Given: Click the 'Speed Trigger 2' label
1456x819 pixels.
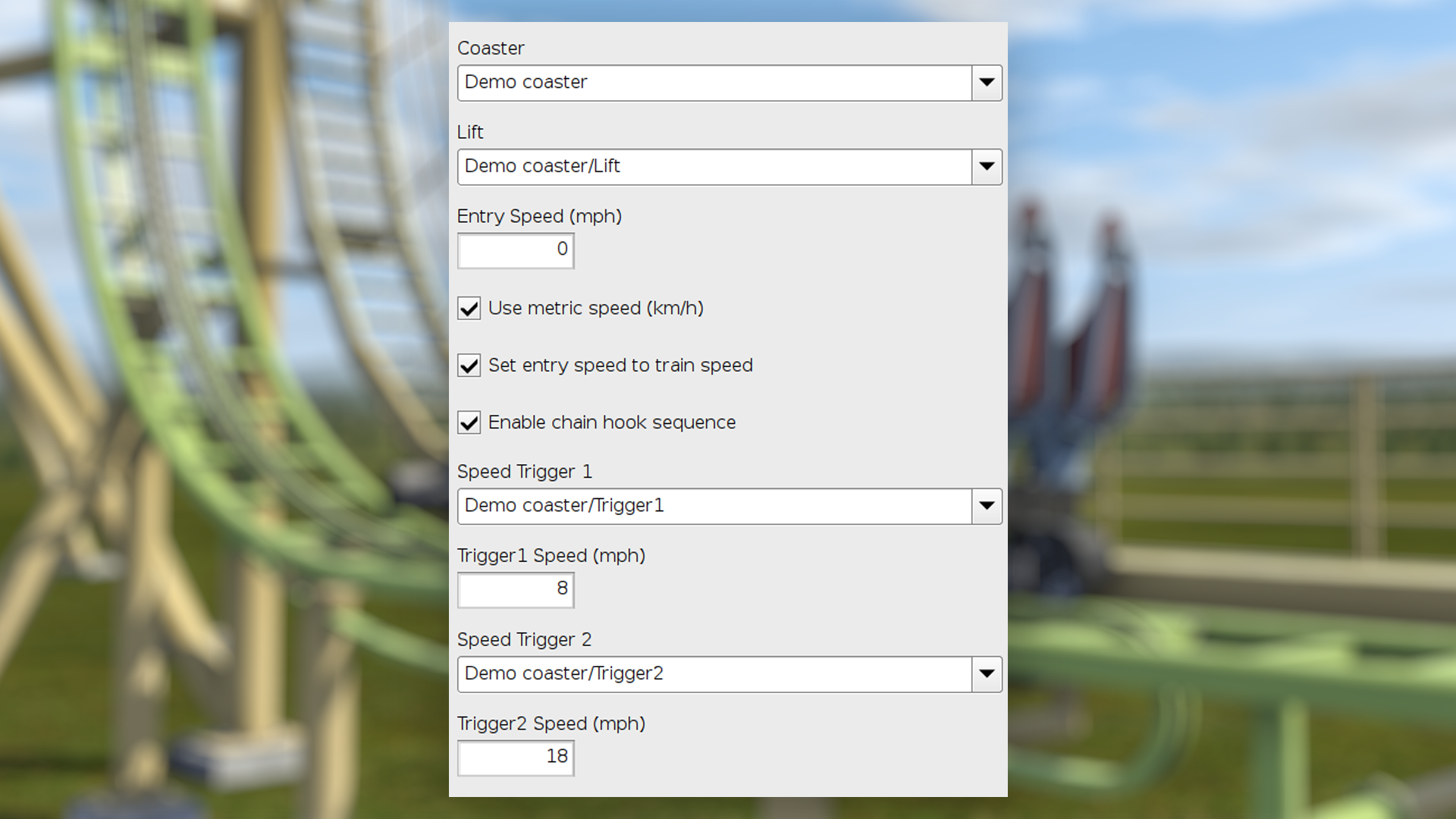Looking at the screenshot, I should pyautogui.click(x=525, y=640).
